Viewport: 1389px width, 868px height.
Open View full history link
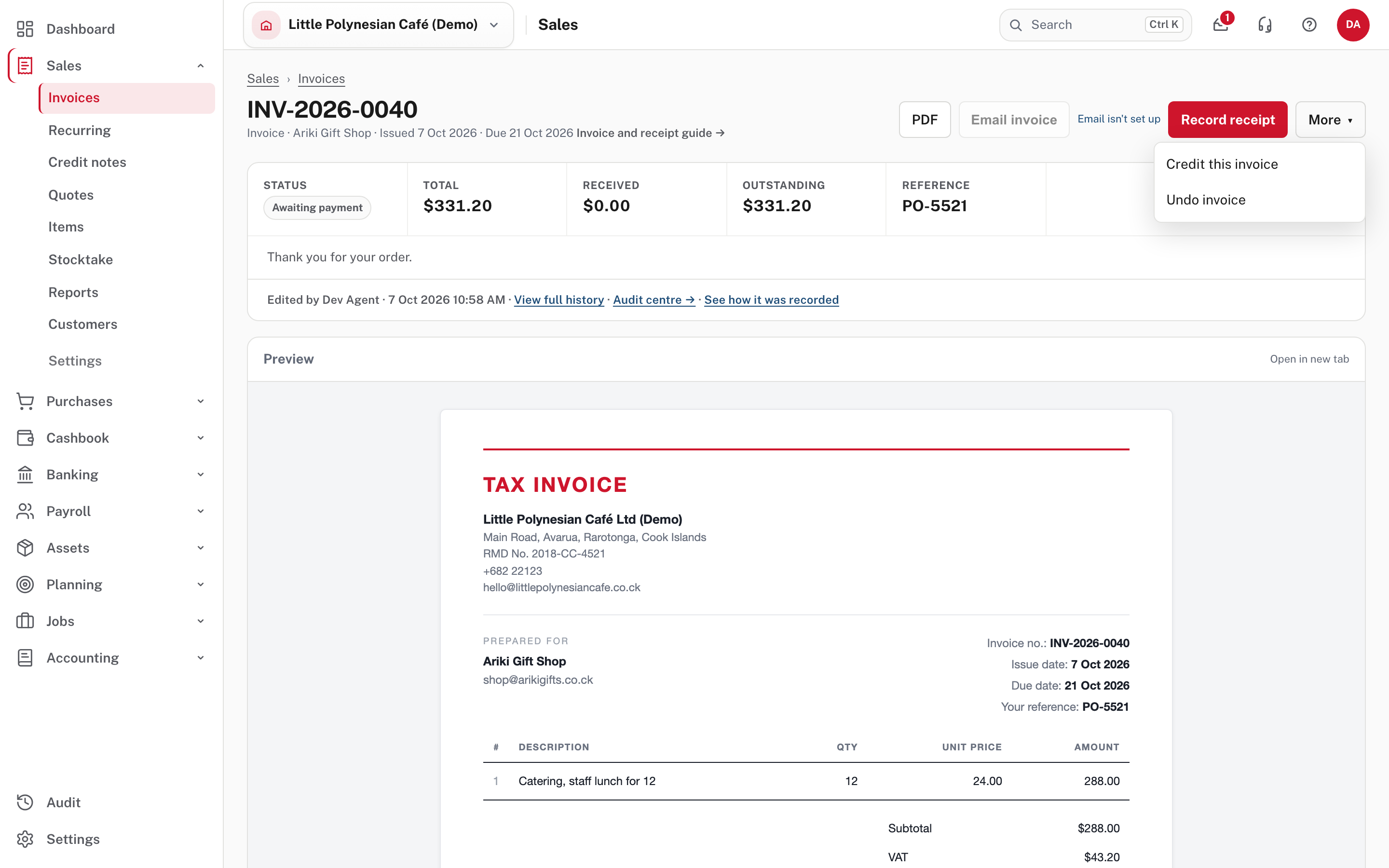tap(558, 299)
